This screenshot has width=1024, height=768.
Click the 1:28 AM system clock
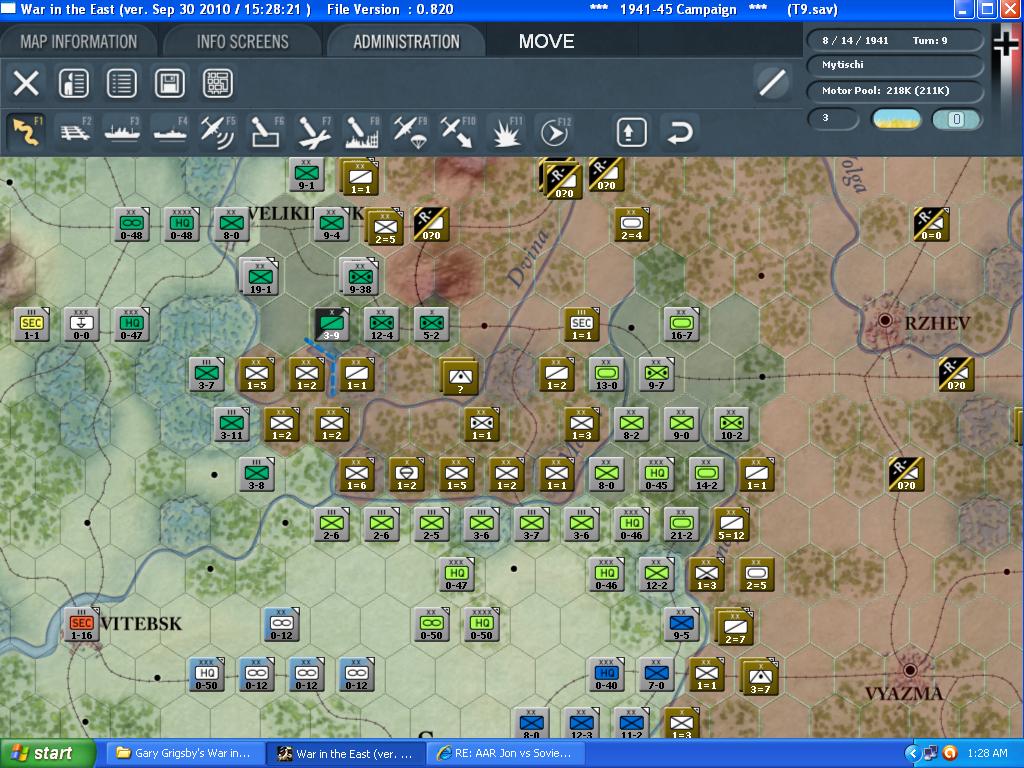coord(987,754)
